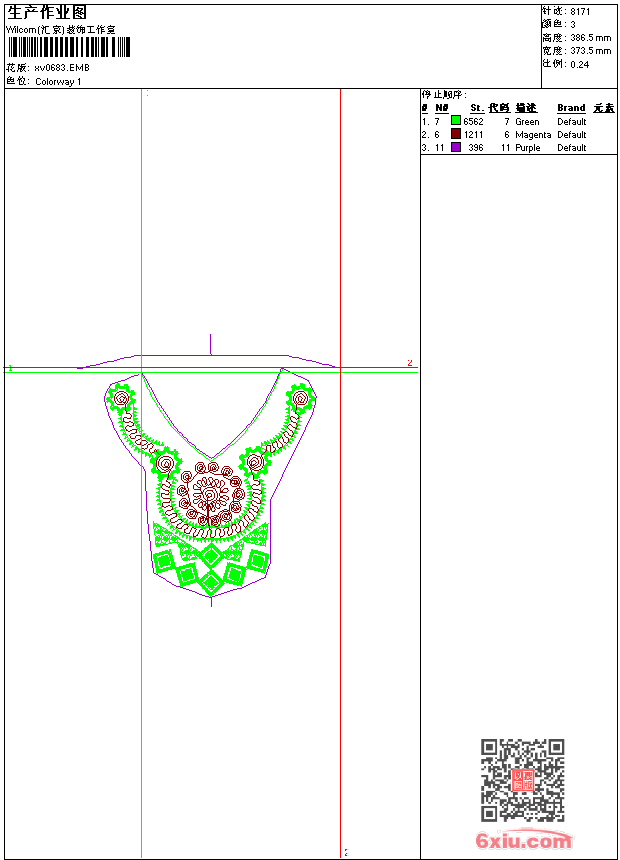620x860 pixels.
Task: Click the Colorway 1 label
Action: click(58, 82)
